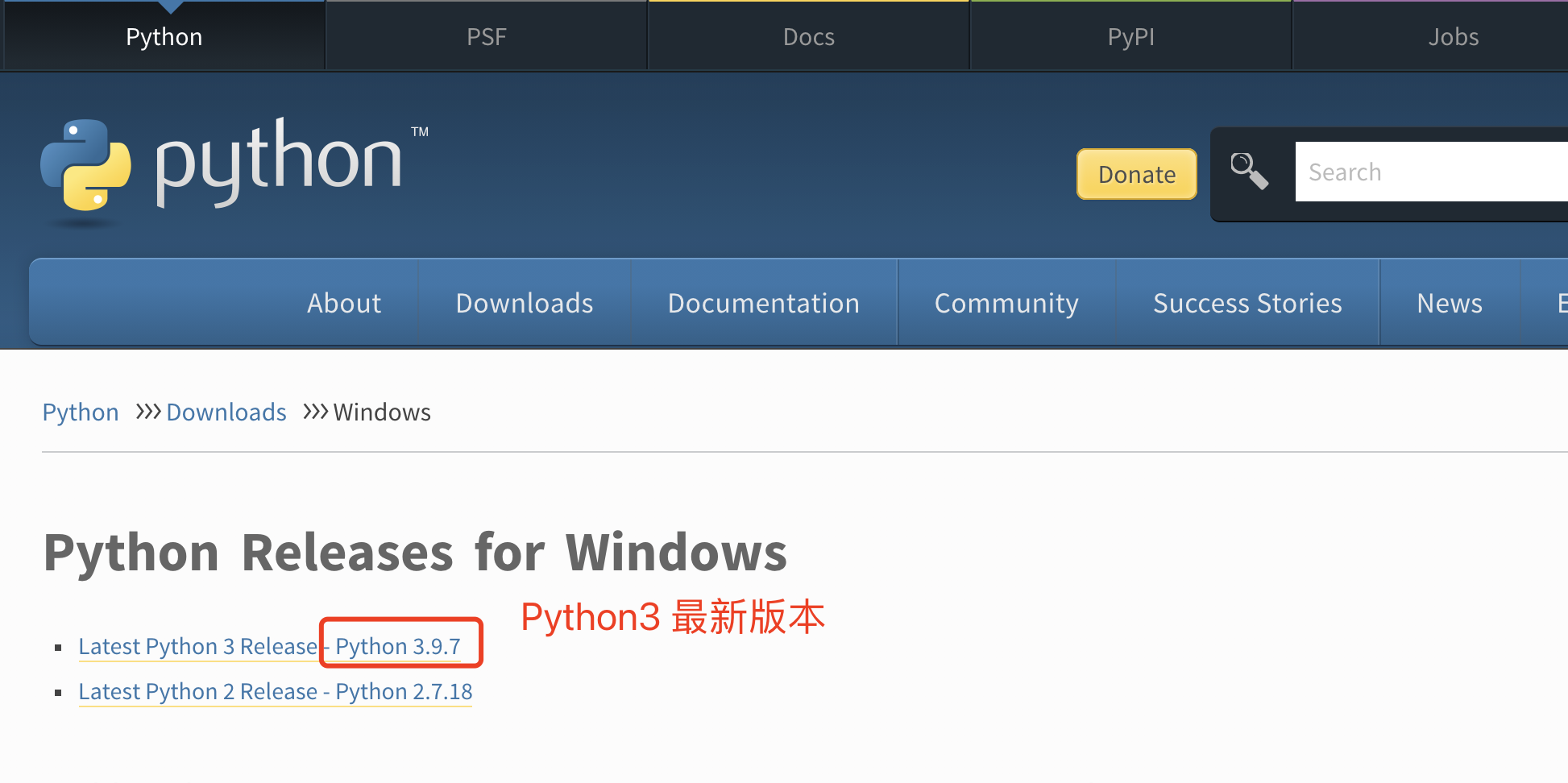Open the Community menu

[1006, 303]
